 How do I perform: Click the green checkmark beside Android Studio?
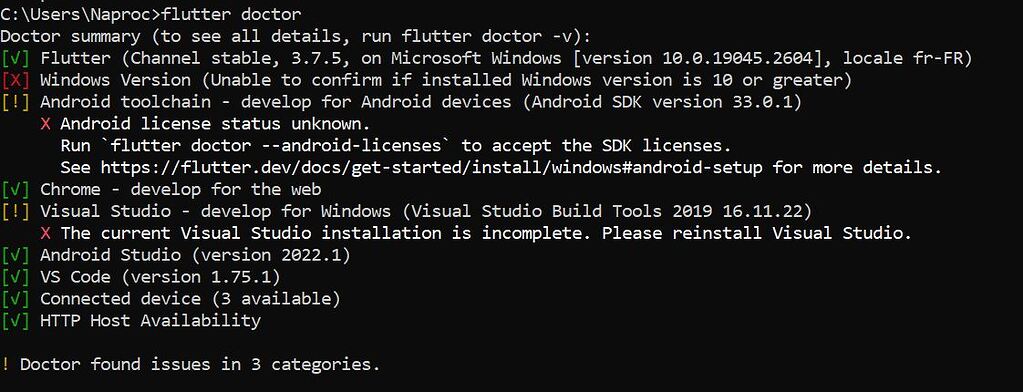point(15,255)
